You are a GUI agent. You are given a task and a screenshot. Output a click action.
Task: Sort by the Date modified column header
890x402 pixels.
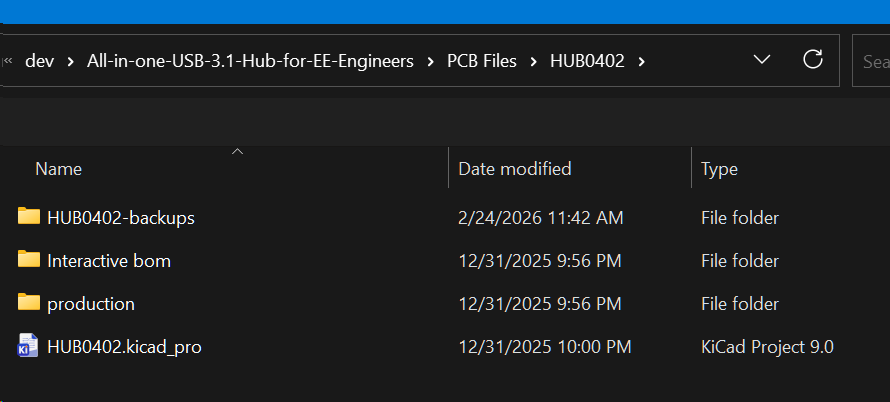point(514,169)
